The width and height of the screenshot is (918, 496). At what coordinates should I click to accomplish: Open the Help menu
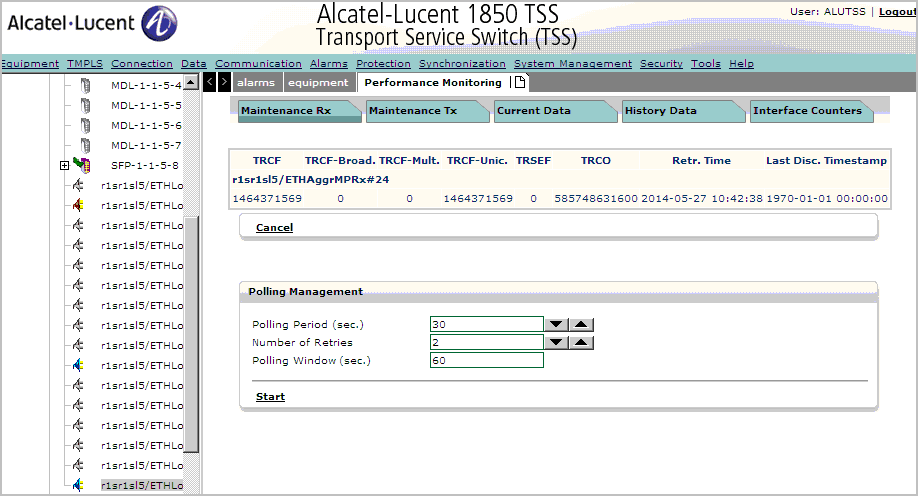coord(741,63)
